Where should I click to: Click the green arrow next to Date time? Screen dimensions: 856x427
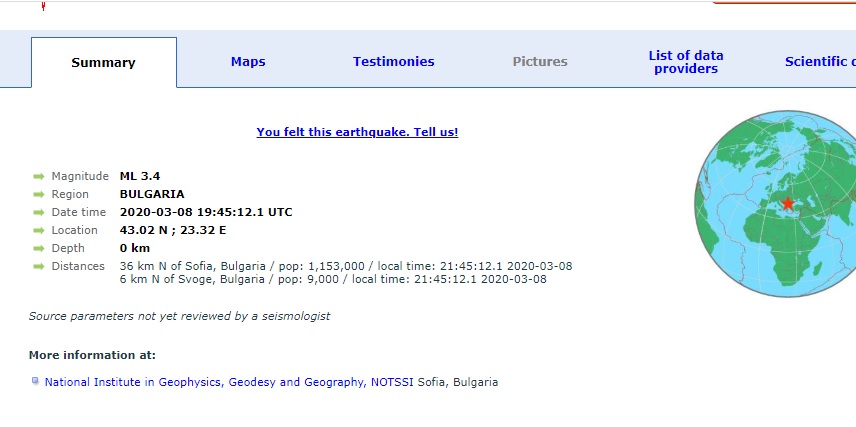[x=39, y=213]
